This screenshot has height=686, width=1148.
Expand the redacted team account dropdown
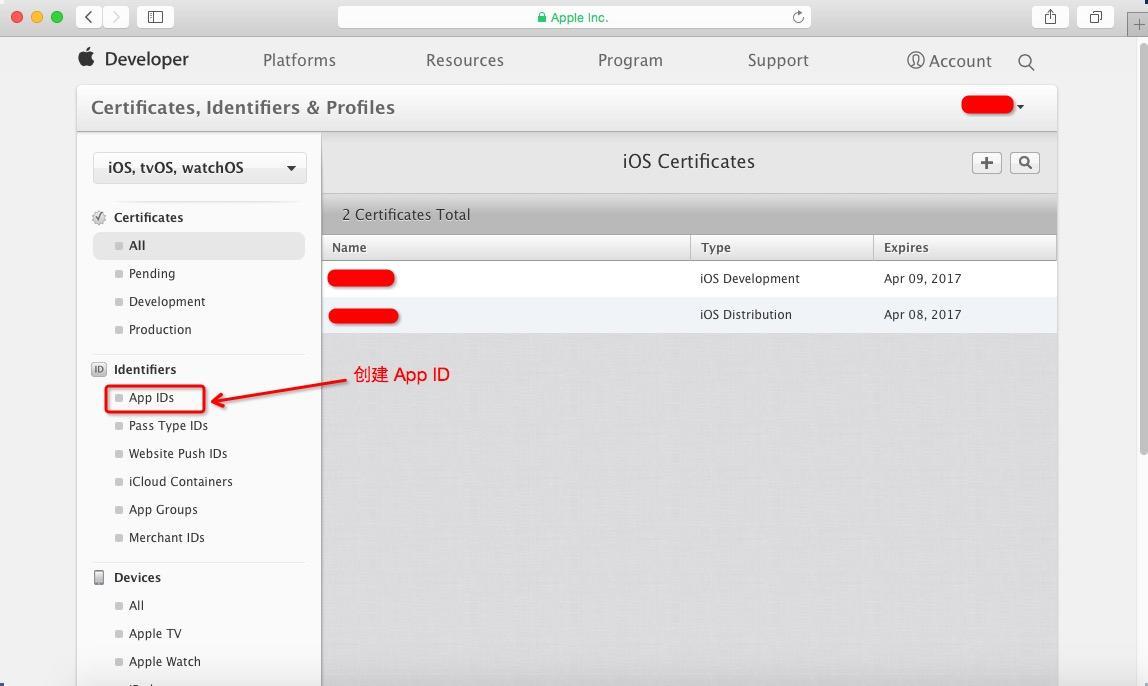pyautogui.click(x=993, y=105)
